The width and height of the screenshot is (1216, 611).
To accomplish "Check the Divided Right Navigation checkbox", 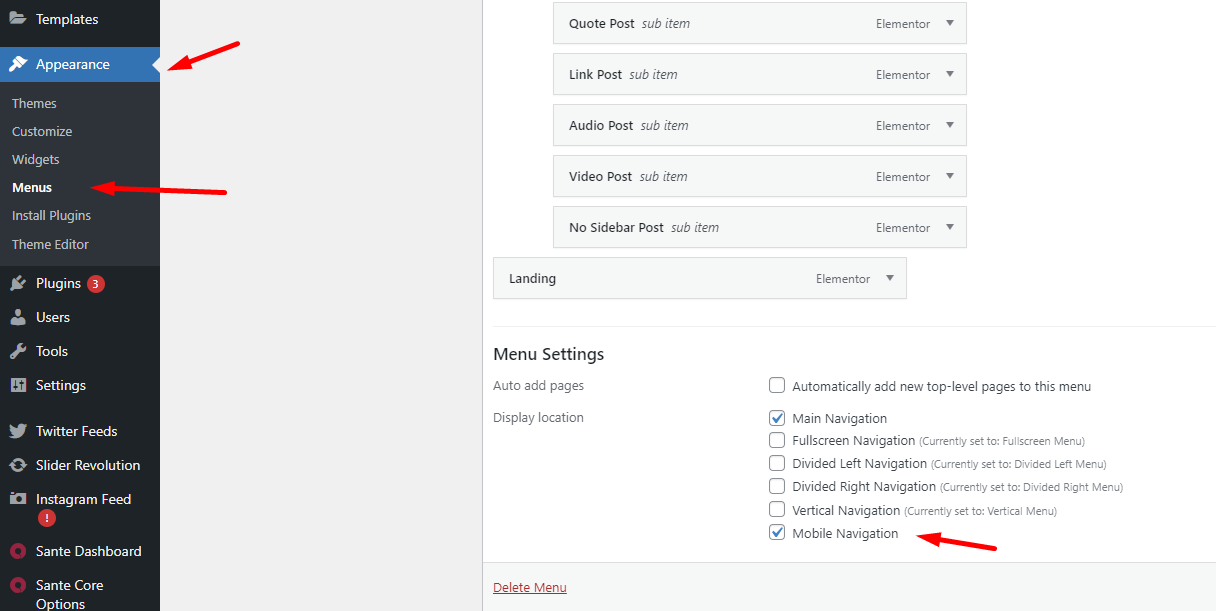I will click(777, 486).
